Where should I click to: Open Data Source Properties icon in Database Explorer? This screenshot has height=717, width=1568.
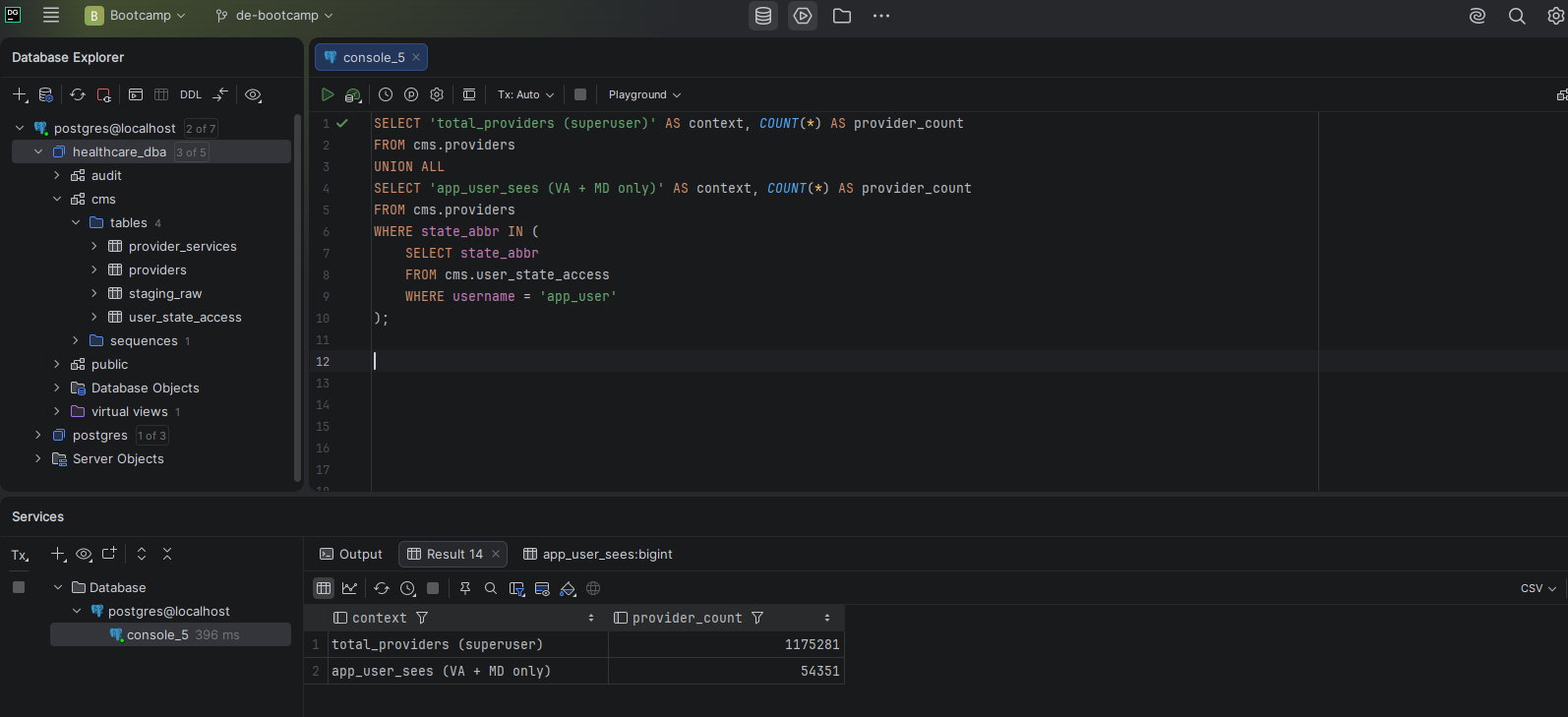45,94
